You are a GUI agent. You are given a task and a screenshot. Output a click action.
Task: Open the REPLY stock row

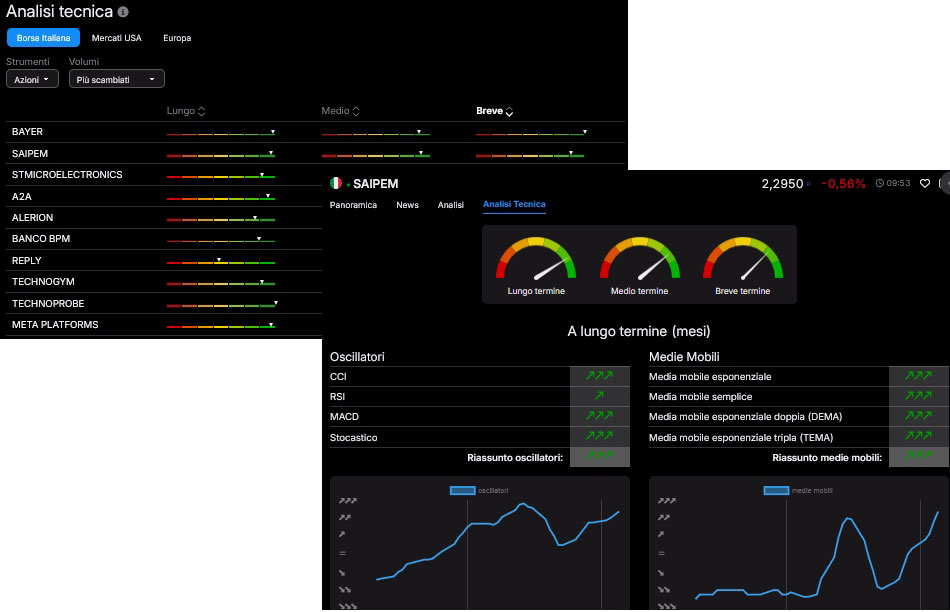[x=164, y=261]
